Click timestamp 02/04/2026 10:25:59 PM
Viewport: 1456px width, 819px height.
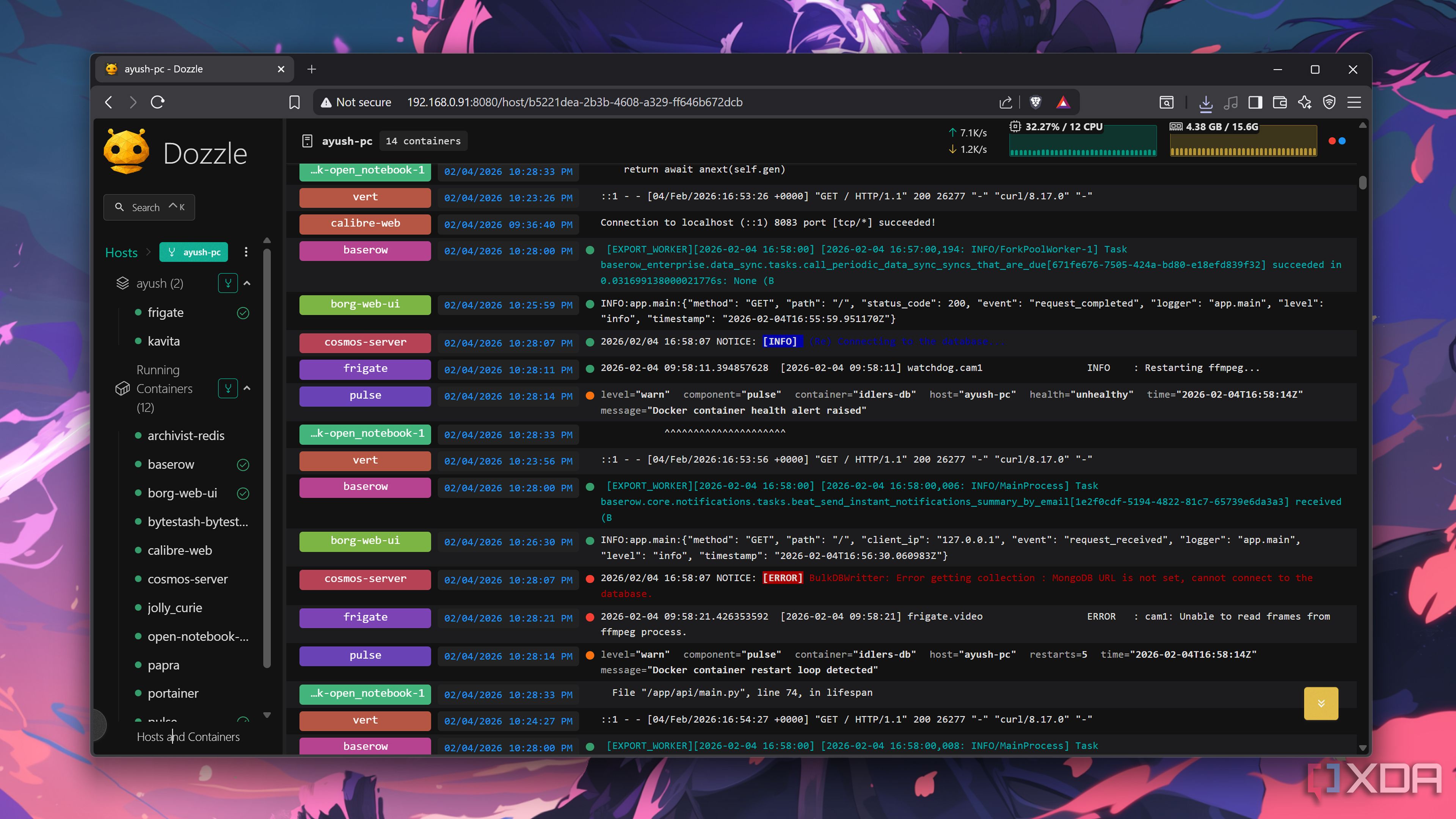coord(508,305)
